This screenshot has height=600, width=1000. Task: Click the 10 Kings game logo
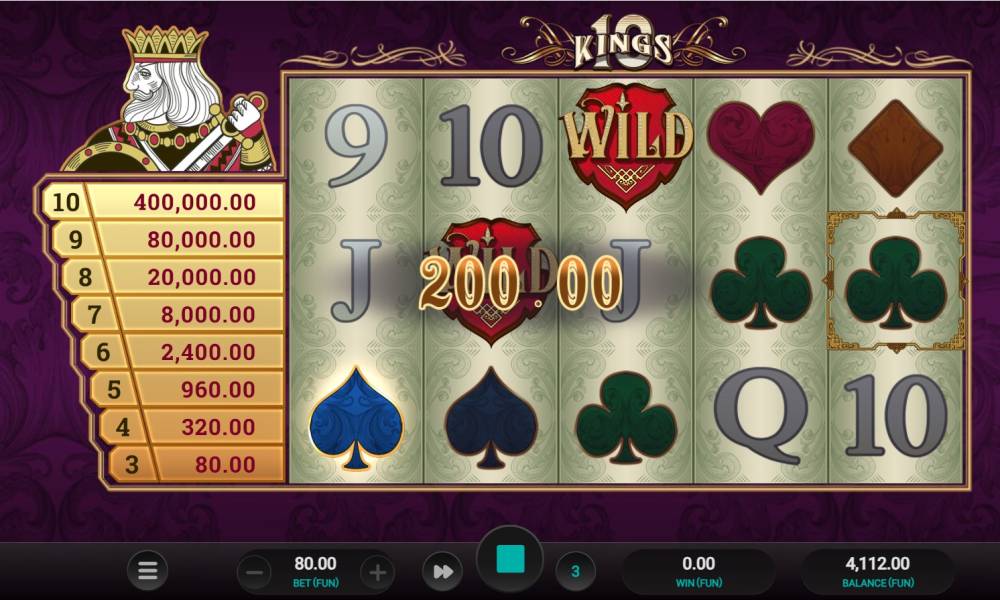pos(623,42)
